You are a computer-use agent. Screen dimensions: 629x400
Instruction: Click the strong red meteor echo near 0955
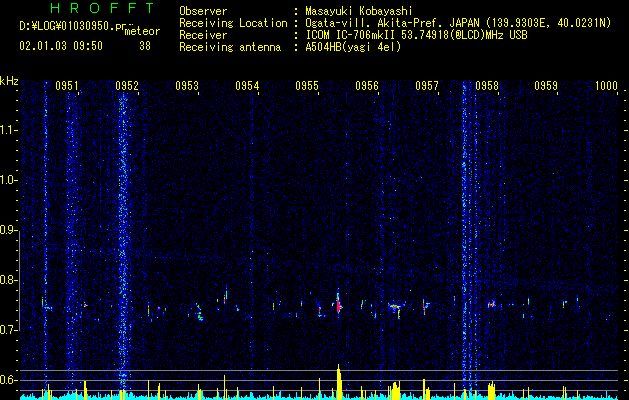coord(339,305)
